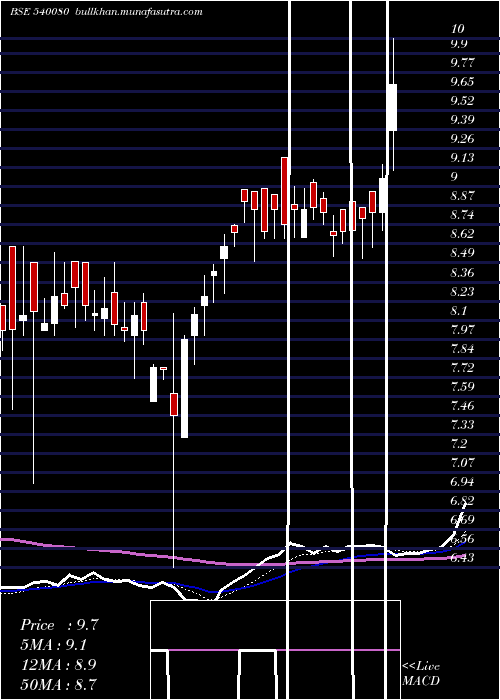The height and width of the screenshot is (700, 500).
Task: Click the 12MA : 8.9 readout
Action: point(58,664)
